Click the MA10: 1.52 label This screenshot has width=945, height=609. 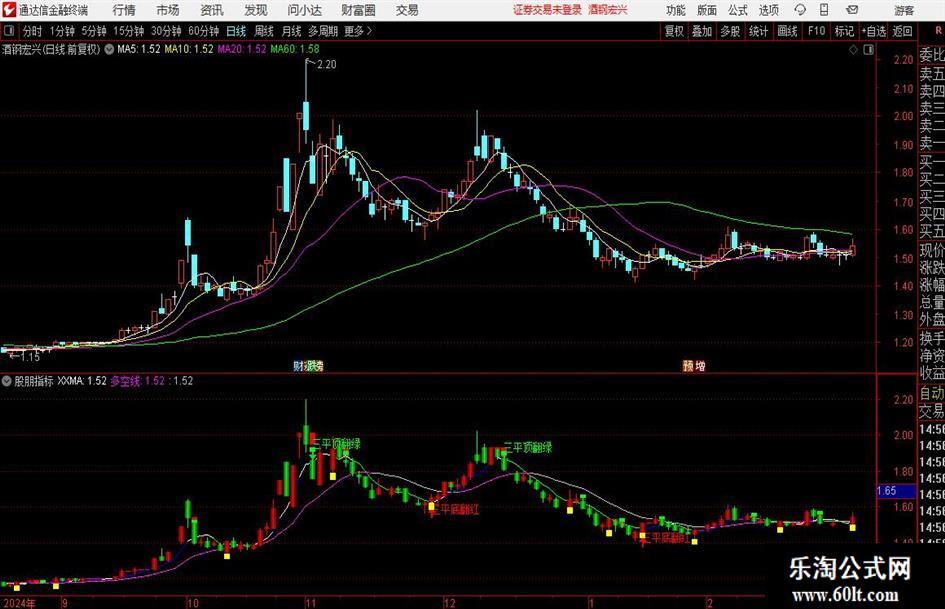189,49
